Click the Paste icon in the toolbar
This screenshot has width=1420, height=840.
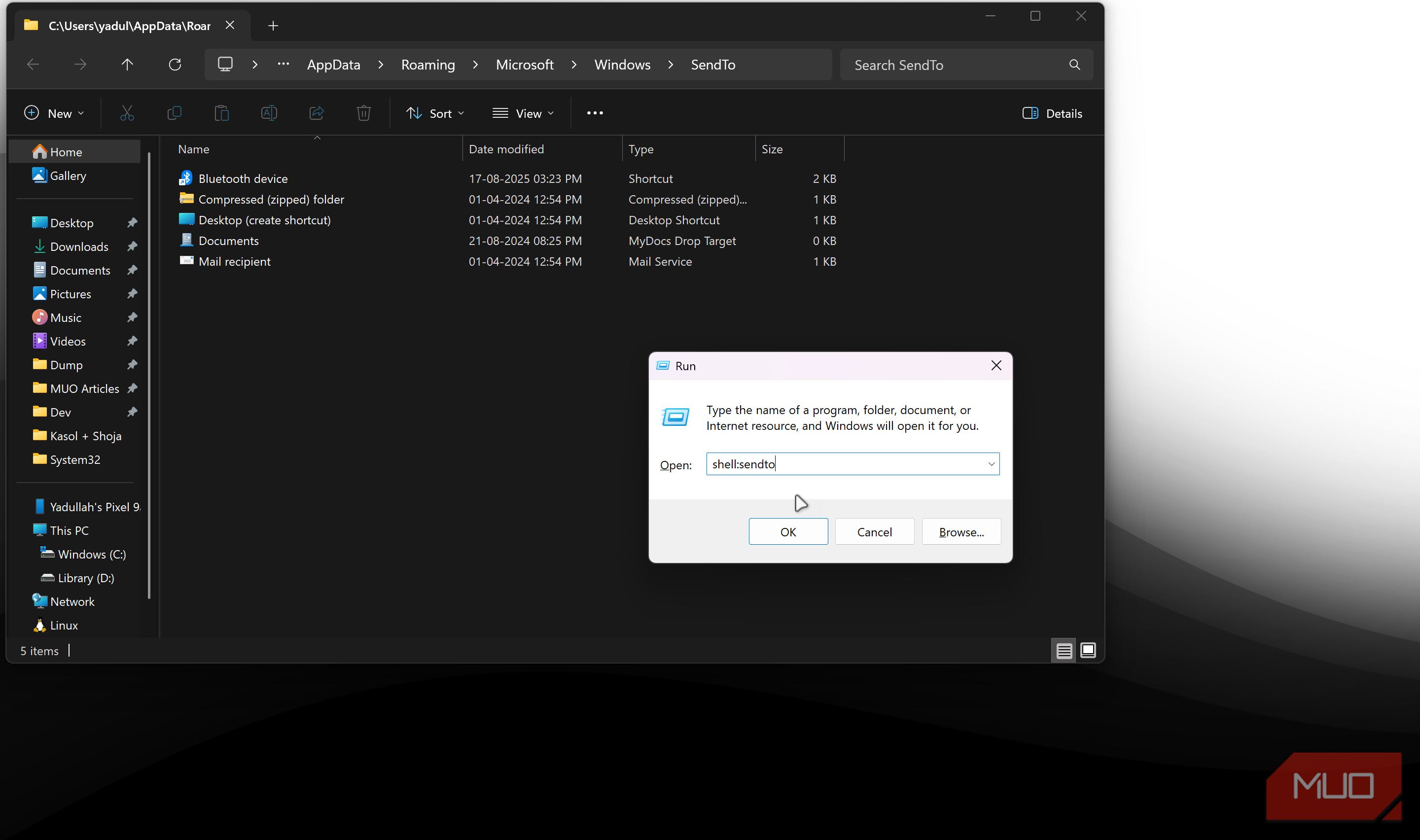[x=222, y=113]
